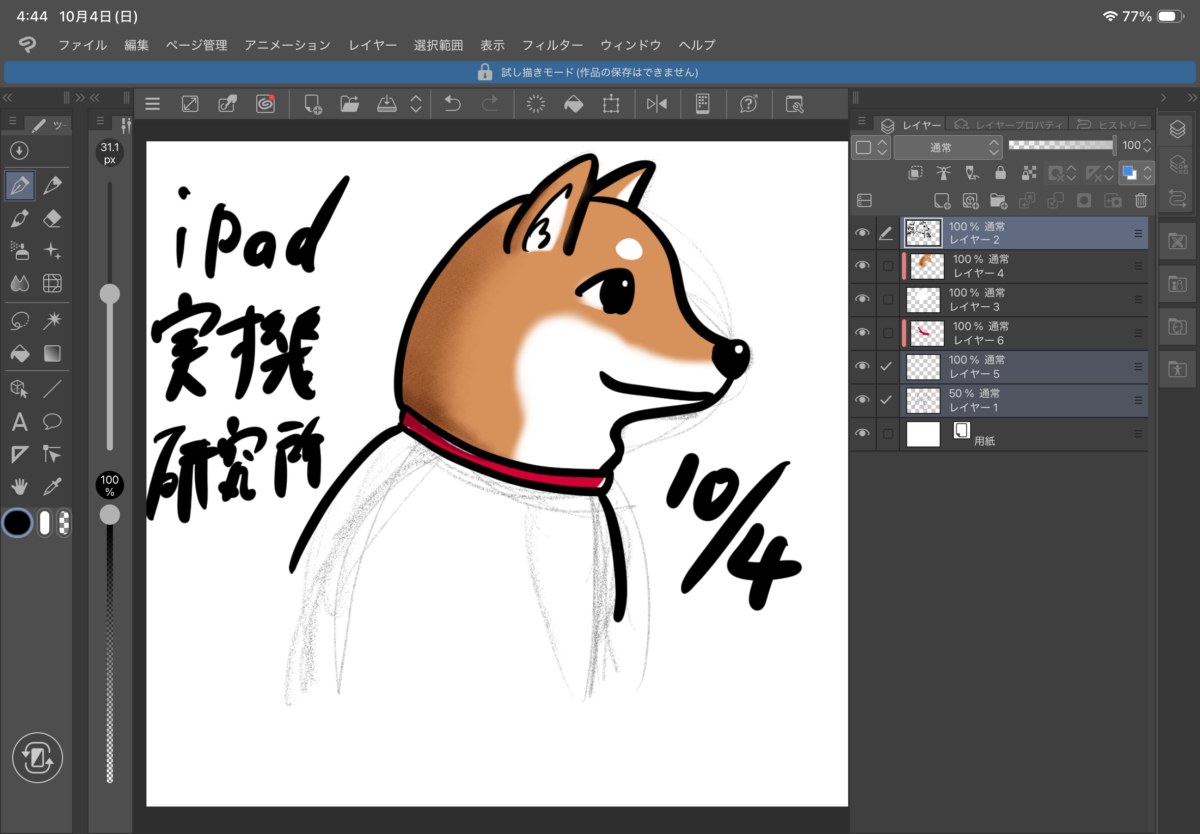Viewport: 1200px width, 834px height.
Task: Hide the 用紙 paper layer eye icon
Action: pos(862,433)
